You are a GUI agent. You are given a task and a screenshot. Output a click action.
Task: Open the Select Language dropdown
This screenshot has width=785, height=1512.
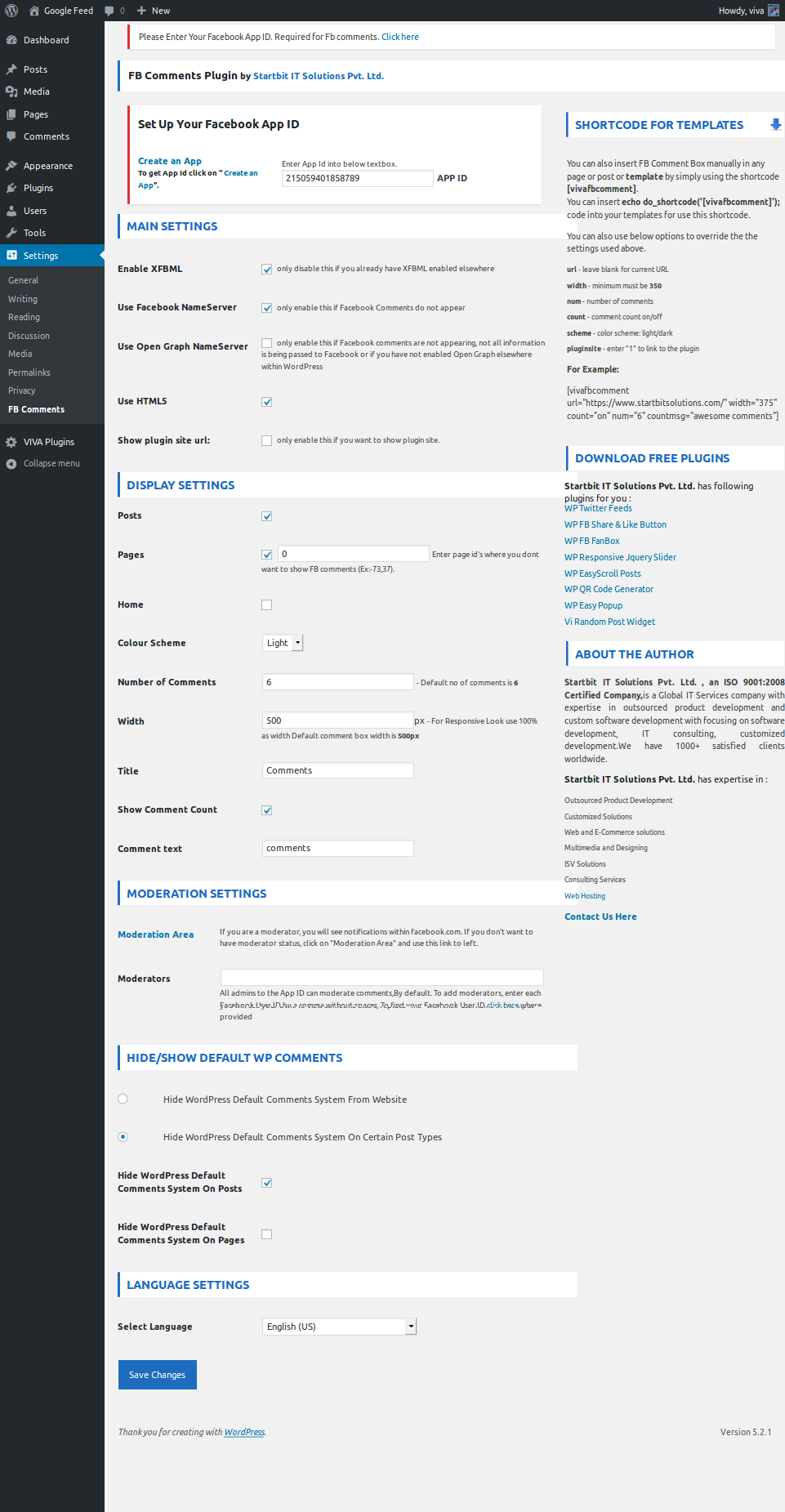tap(339, 1327)
